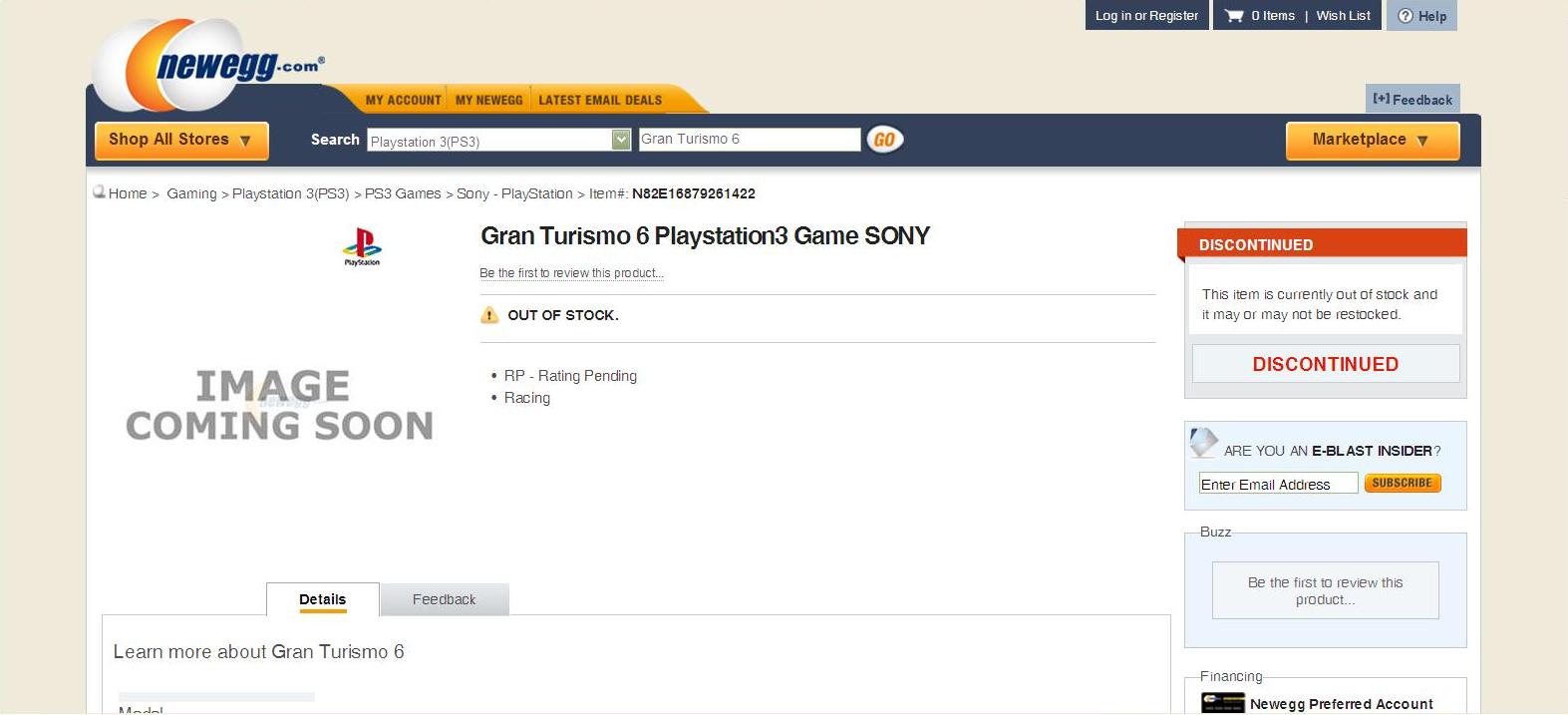
Task: Click the Help question mark icon
Action: pyautogui.click(x=1406, y=16)
